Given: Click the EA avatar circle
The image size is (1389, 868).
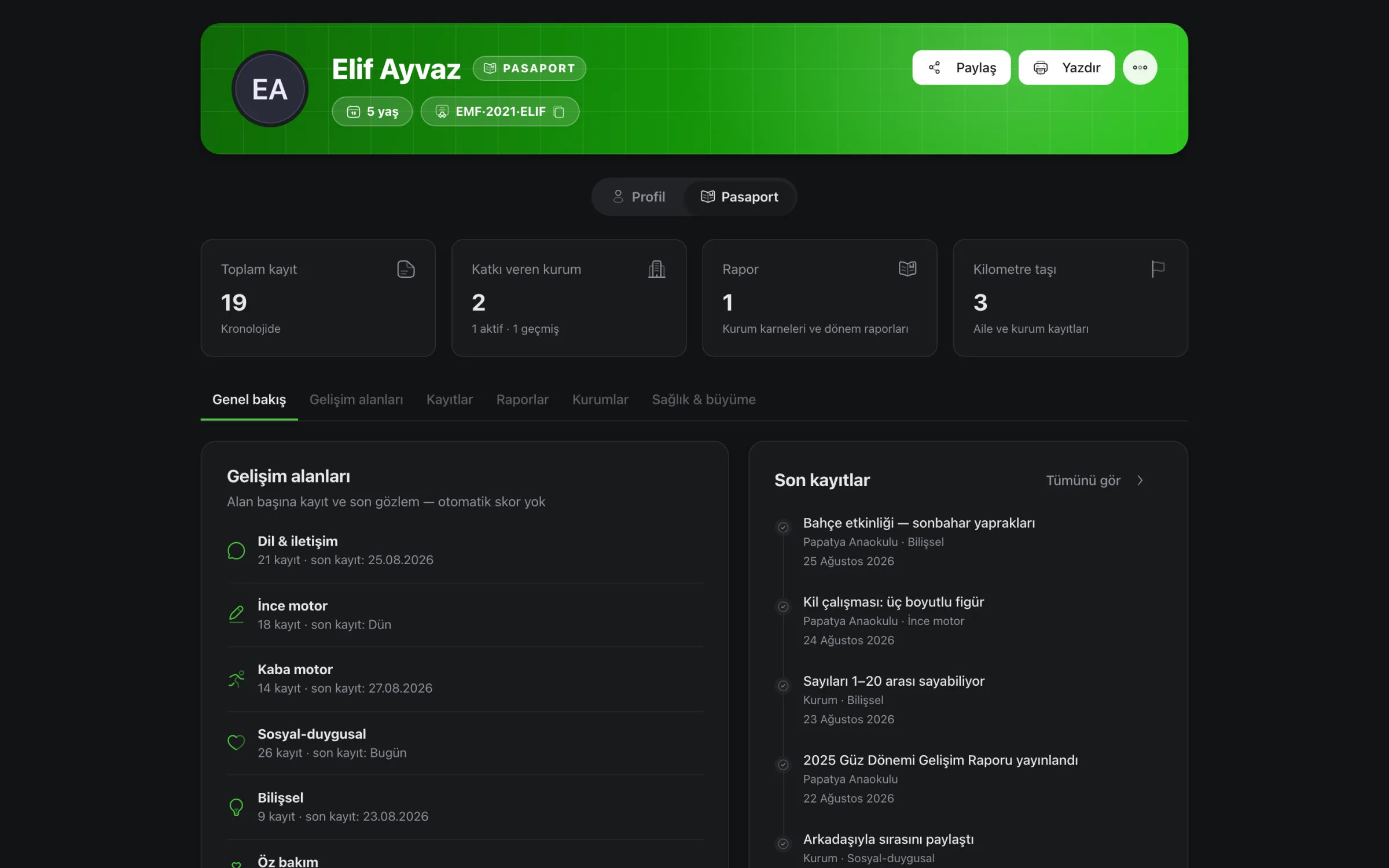Looking at the screenshot, I should (270, 89).
